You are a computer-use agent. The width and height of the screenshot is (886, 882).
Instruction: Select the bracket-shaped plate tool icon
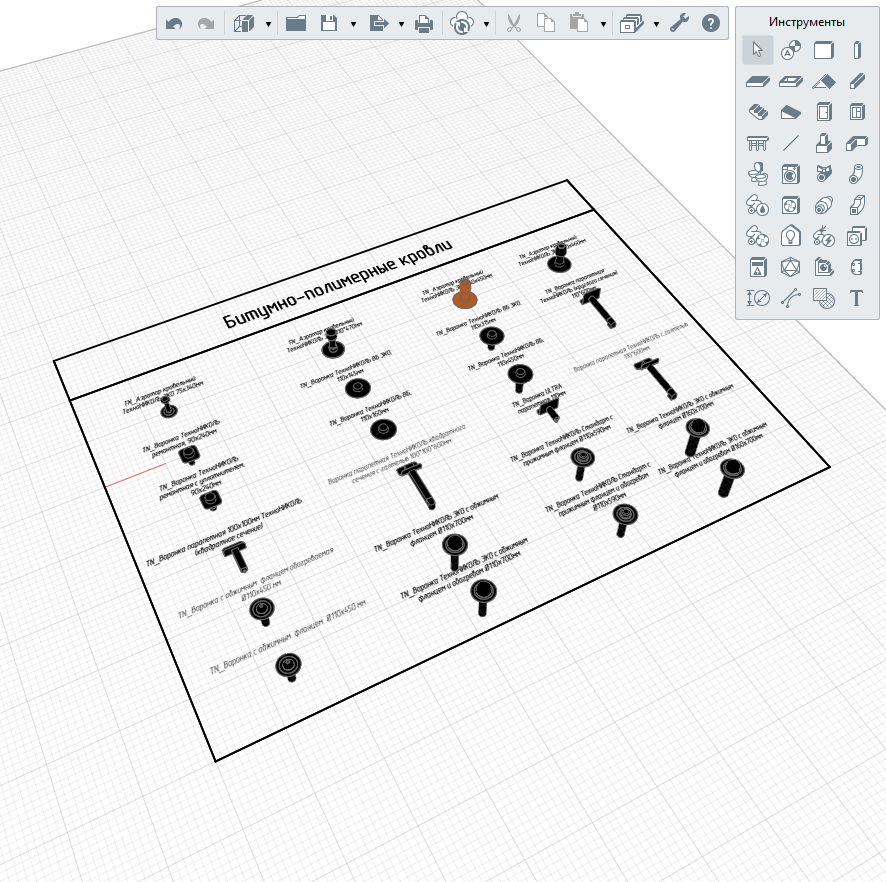click(857, 267)
